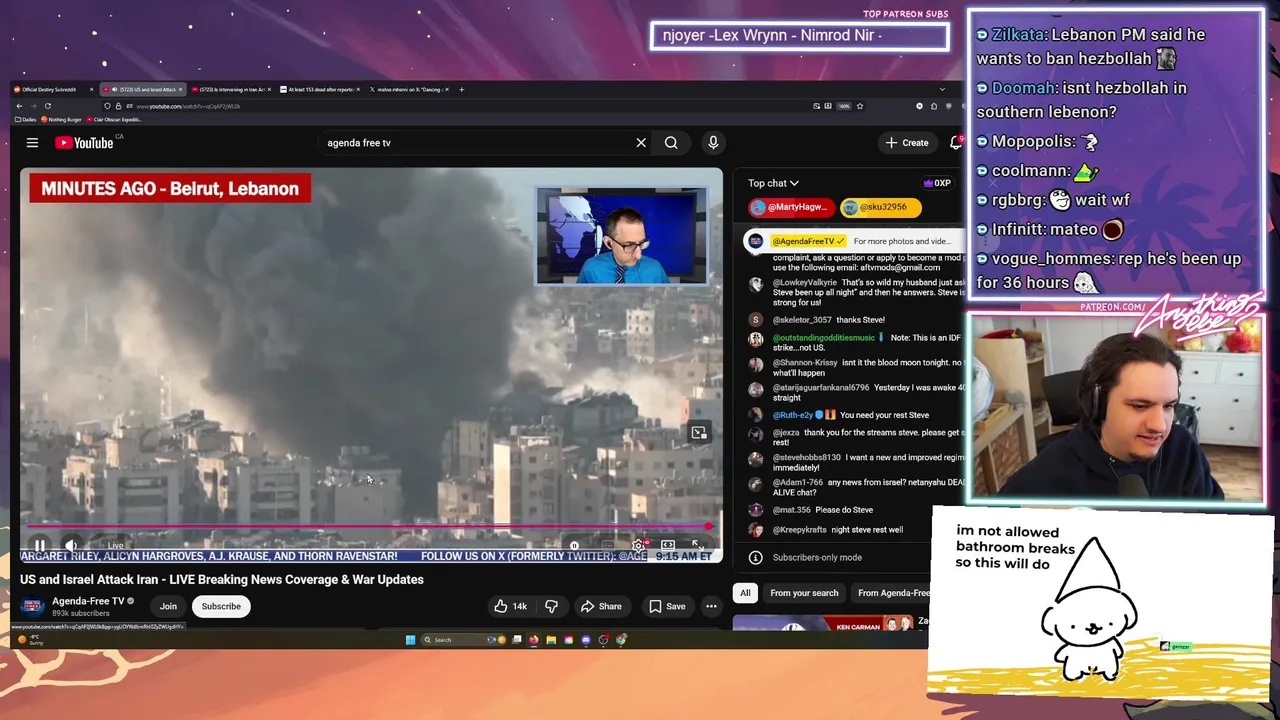Open @LowkeyValkyrie's chat profile
This screenshot has height=720, width=1280.
(x=756, y=285)
